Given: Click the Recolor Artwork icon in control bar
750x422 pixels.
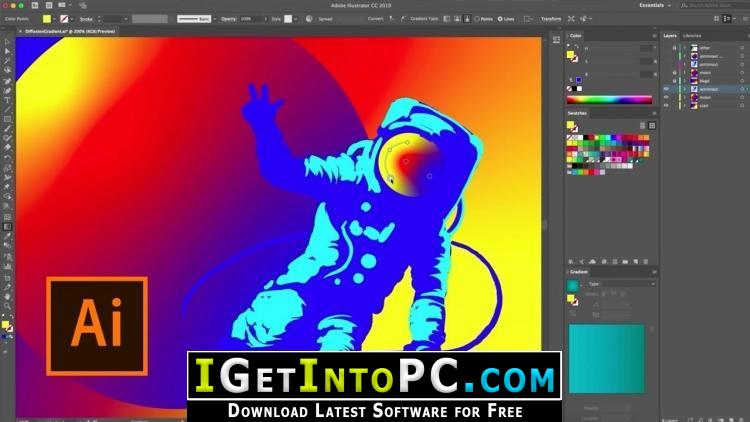Looking at the screenshot, I should point(309,19).
